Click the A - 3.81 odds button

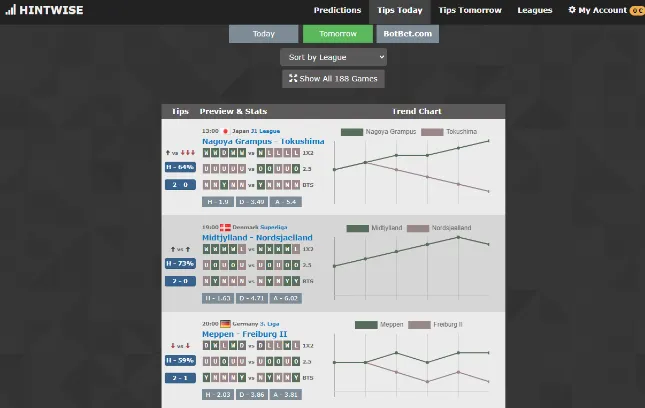tap(285, 394)
